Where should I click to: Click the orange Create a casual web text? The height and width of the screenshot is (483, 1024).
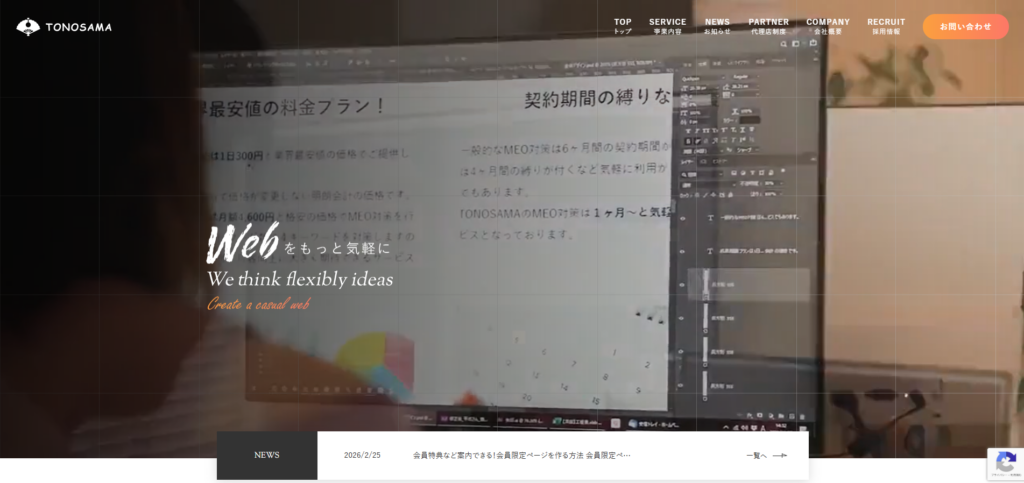258,304
